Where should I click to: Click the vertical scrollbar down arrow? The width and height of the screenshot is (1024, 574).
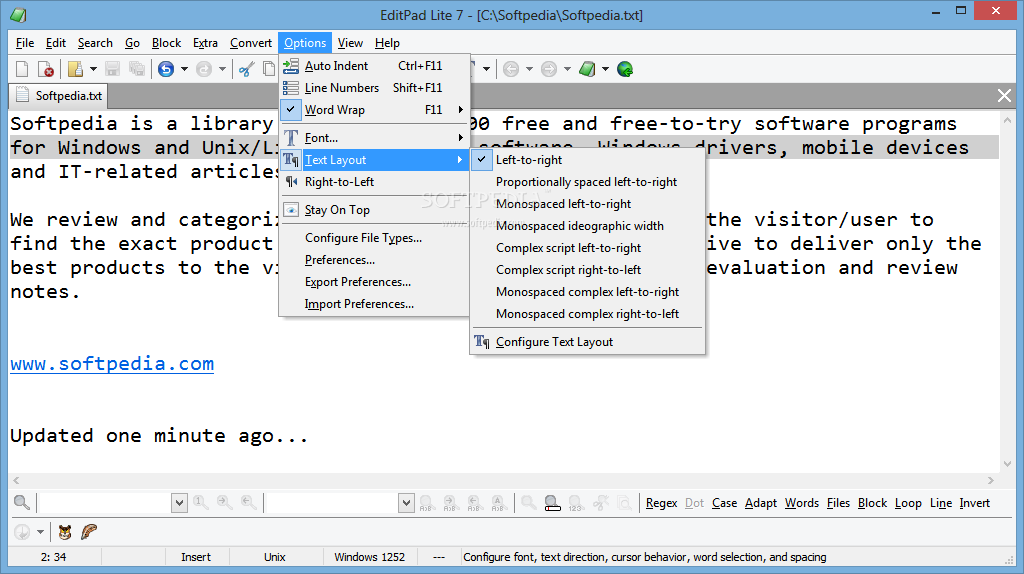(1006, 464)
